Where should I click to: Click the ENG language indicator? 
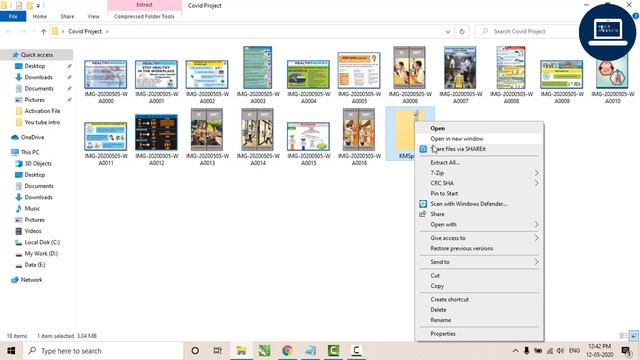click(x=574, y=351)
